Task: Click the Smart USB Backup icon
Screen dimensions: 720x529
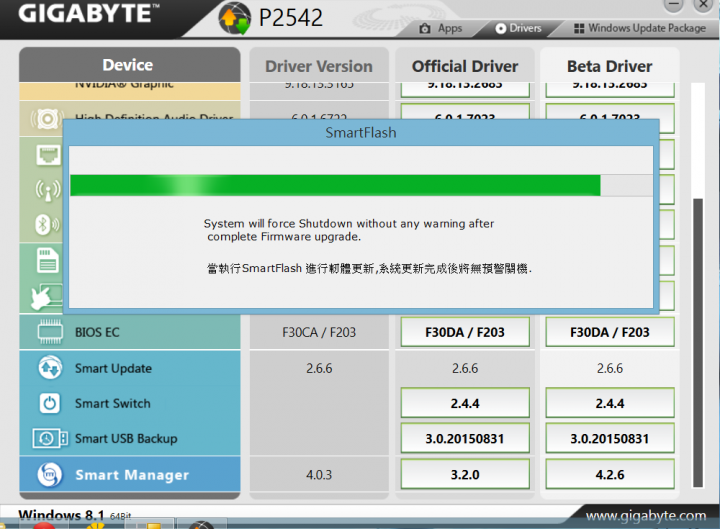Action: pos(50,439)
